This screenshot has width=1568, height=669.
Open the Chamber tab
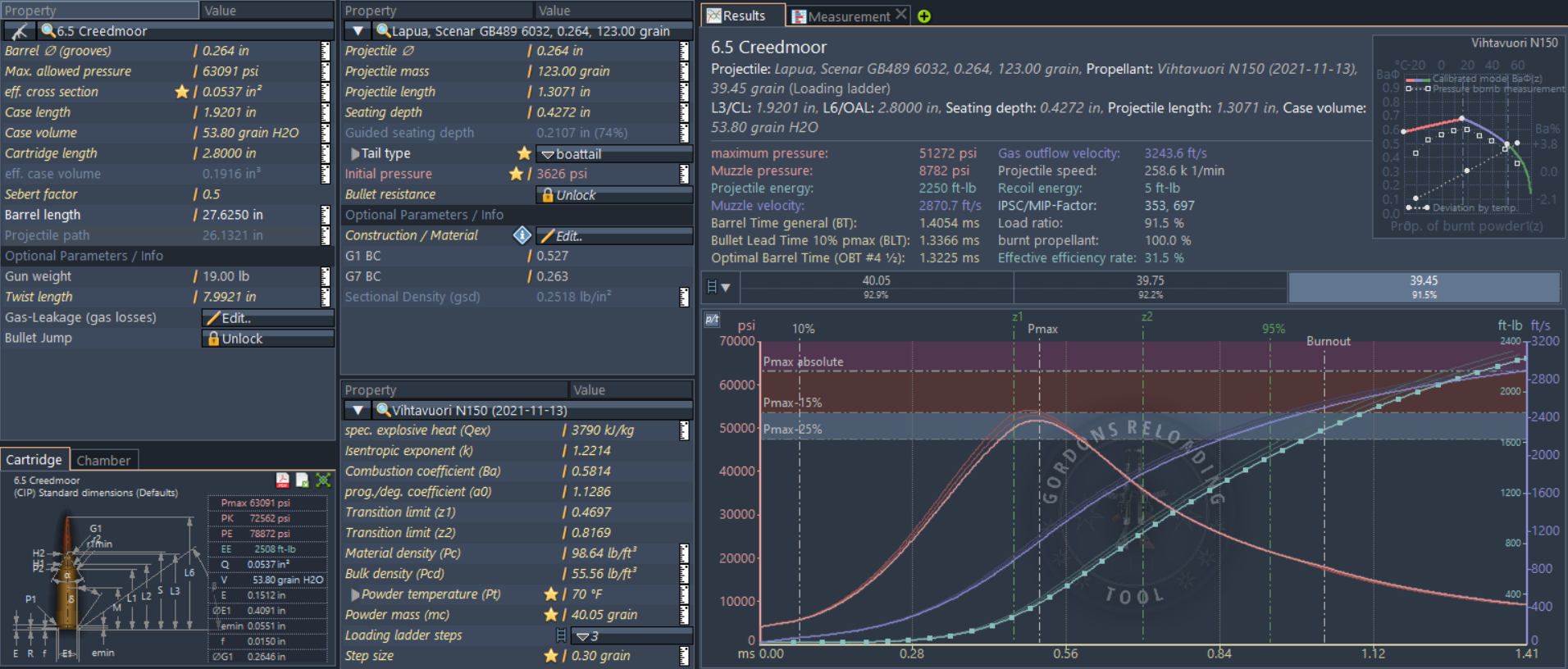pyautogui.click(x=103, y=461)
